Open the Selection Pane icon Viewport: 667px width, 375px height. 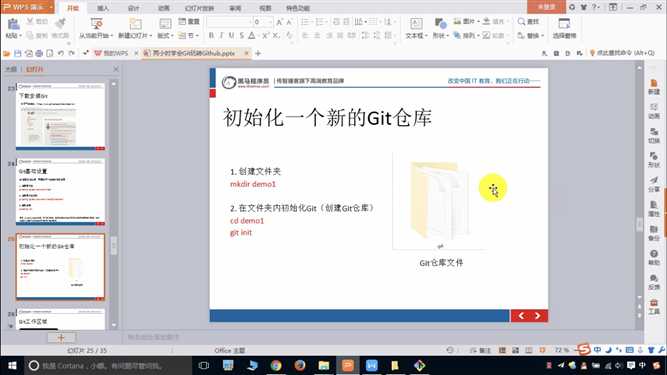[564, 23]
